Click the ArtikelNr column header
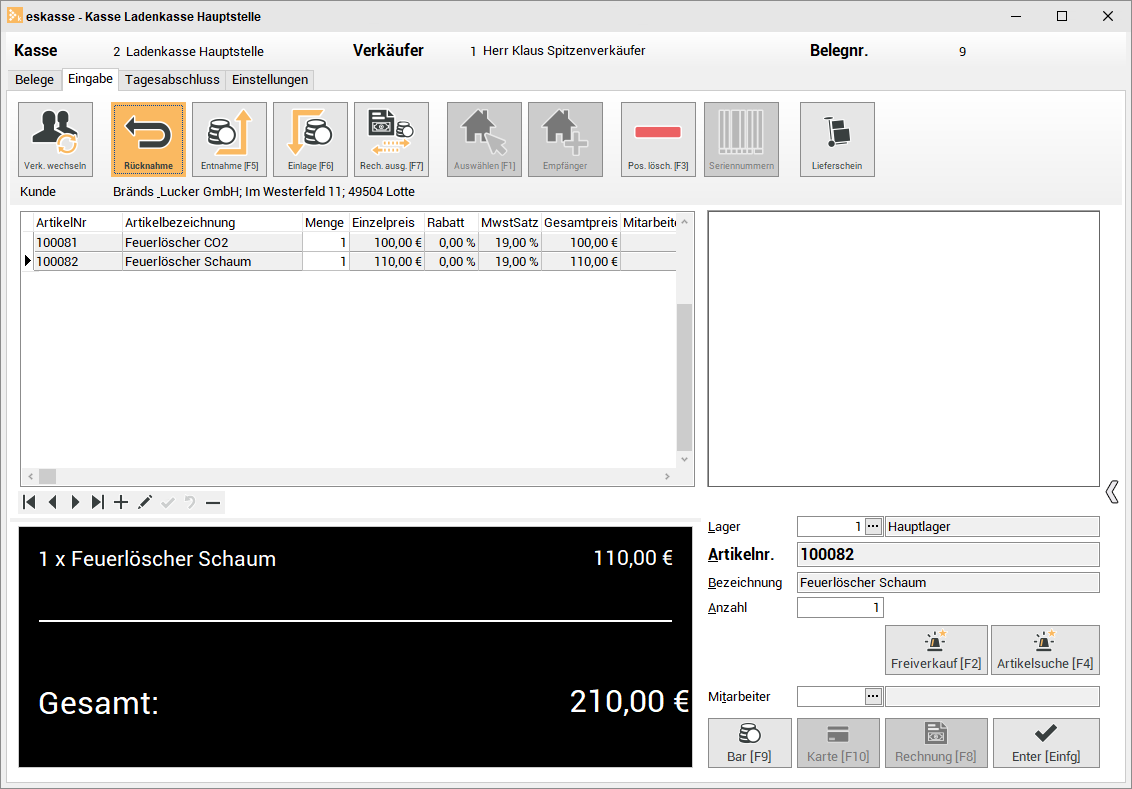The image size is (1132, 789). pyautogui.click(x=78, y=222)
